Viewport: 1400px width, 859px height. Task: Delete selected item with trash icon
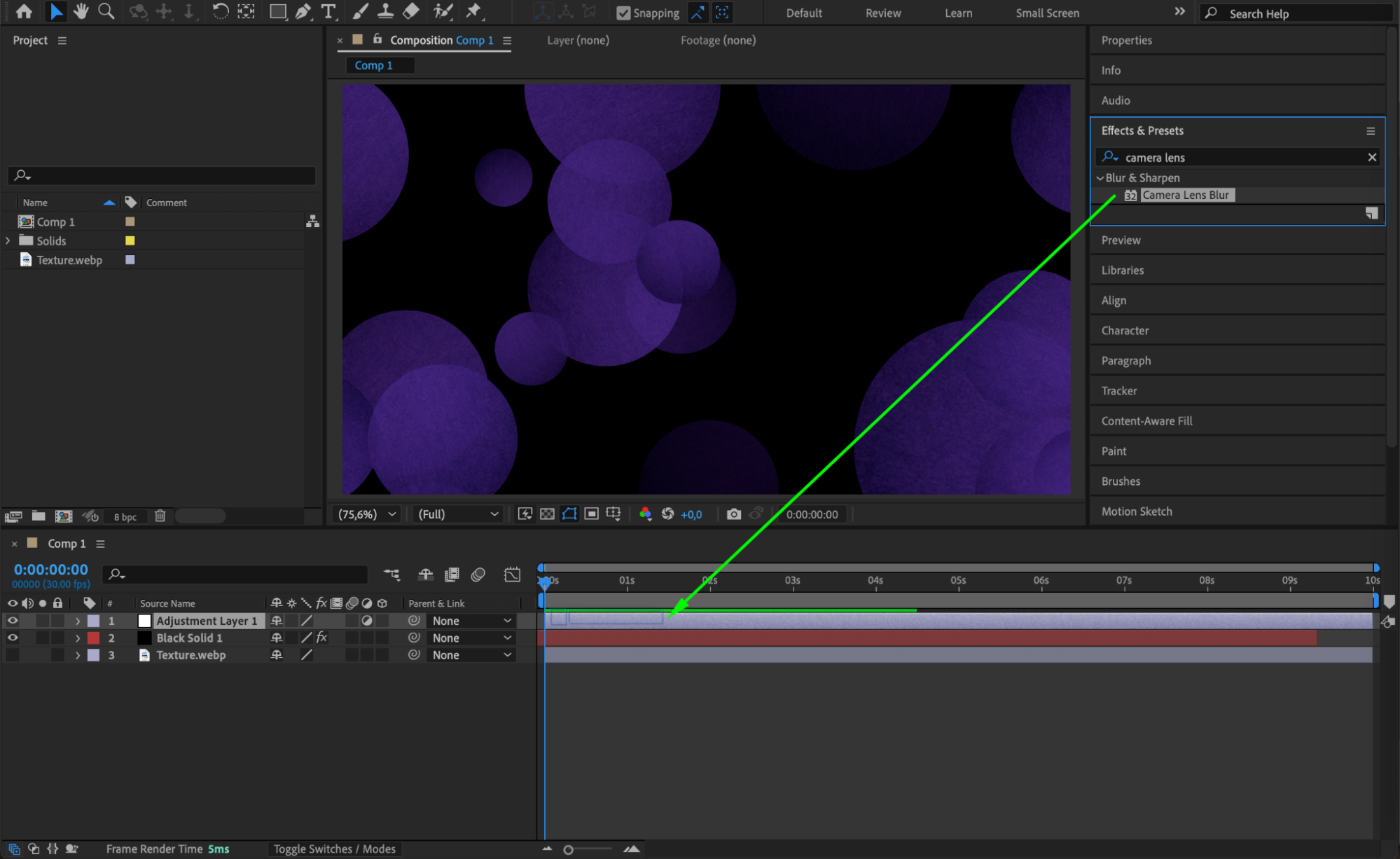pyautogui.click(x=160, y=516)
